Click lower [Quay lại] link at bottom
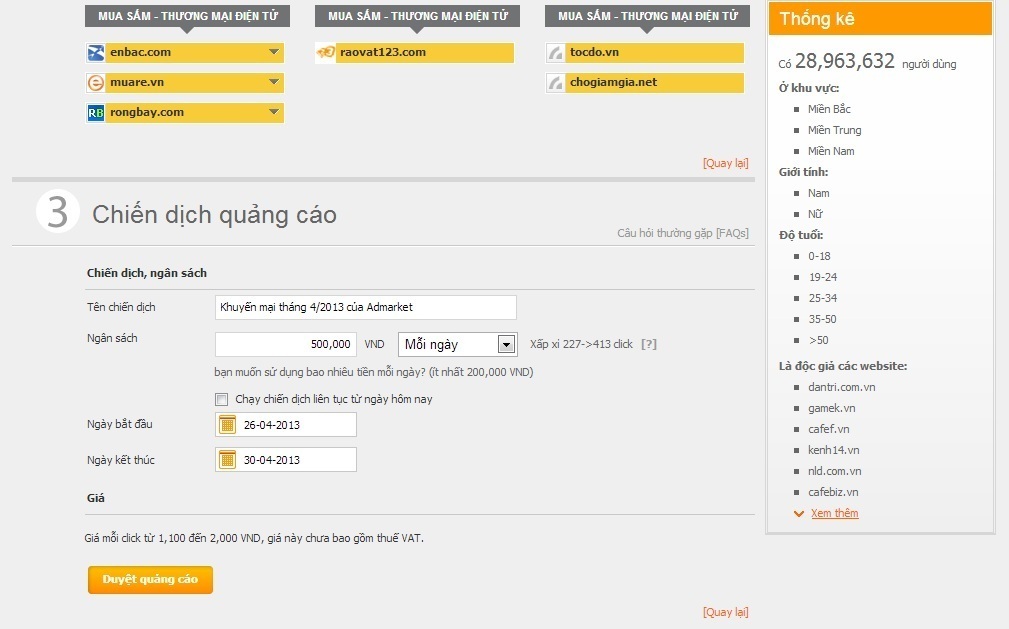This screenshot has height=629, width=1009. [x=725, y=612]
